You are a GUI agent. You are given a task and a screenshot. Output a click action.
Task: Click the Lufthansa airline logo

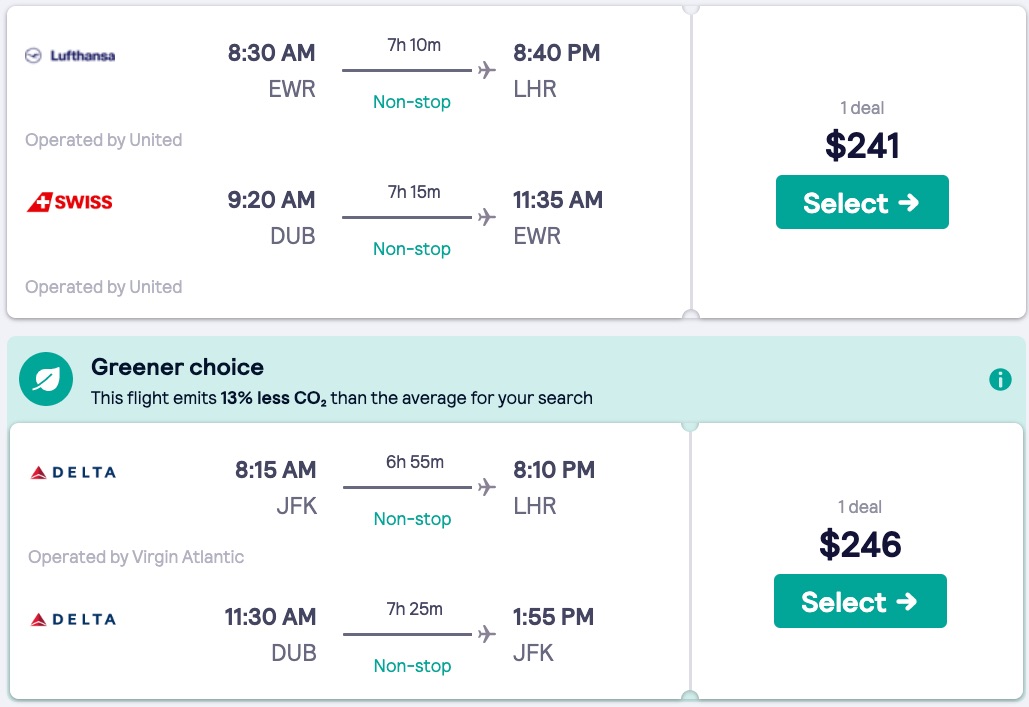coord(70,56)
